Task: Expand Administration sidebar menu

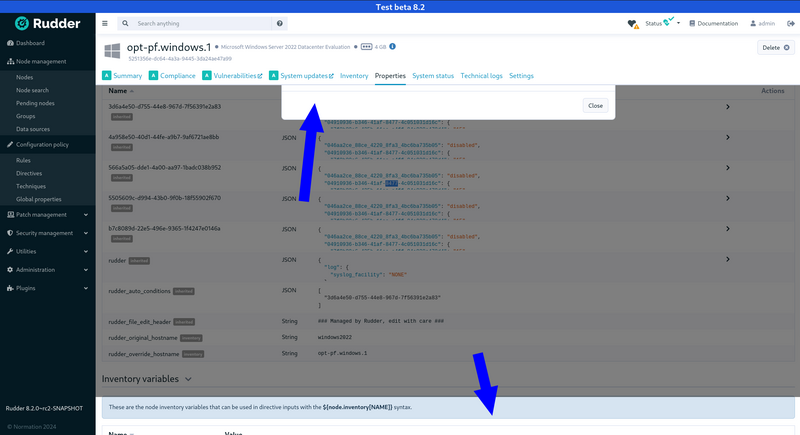Action: pyautogui.click(x=47, y=270)
